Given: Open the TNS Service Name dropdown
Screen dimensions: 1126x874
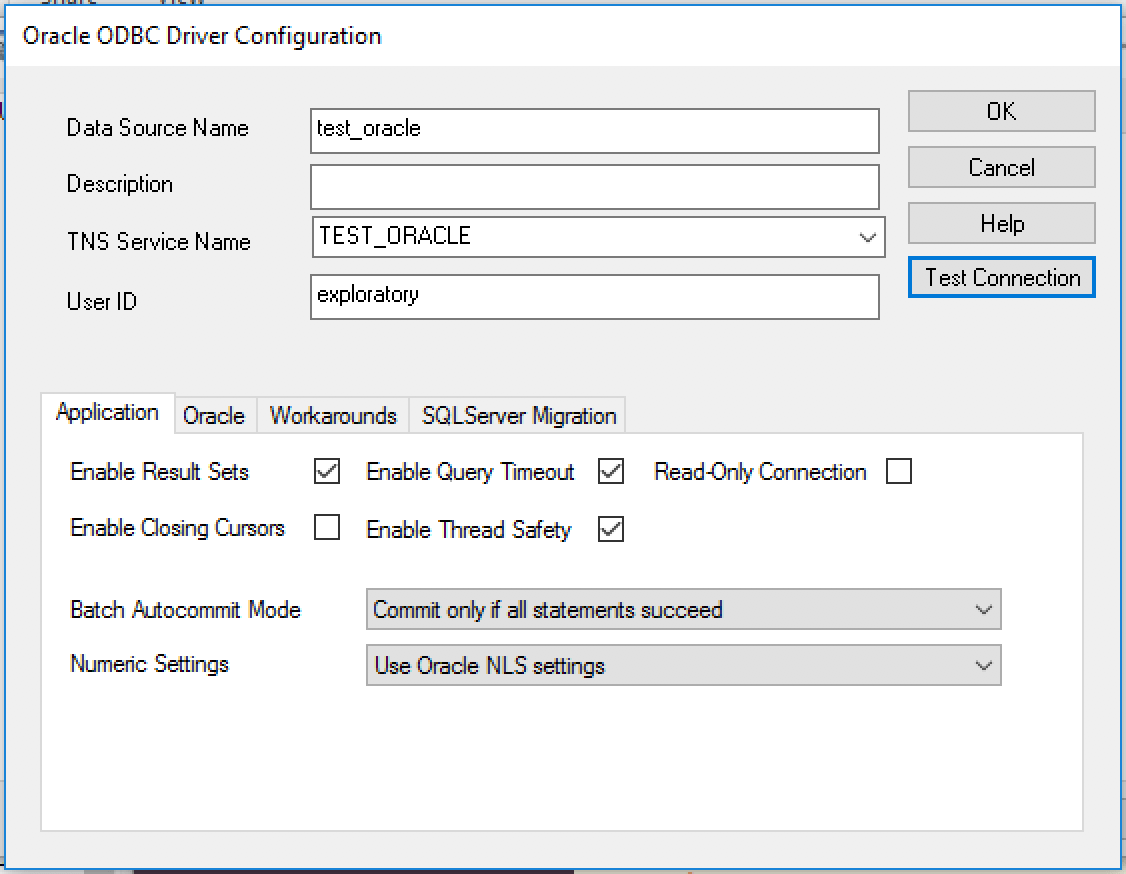Looking at the screenshot, I should tap(865, 237).
